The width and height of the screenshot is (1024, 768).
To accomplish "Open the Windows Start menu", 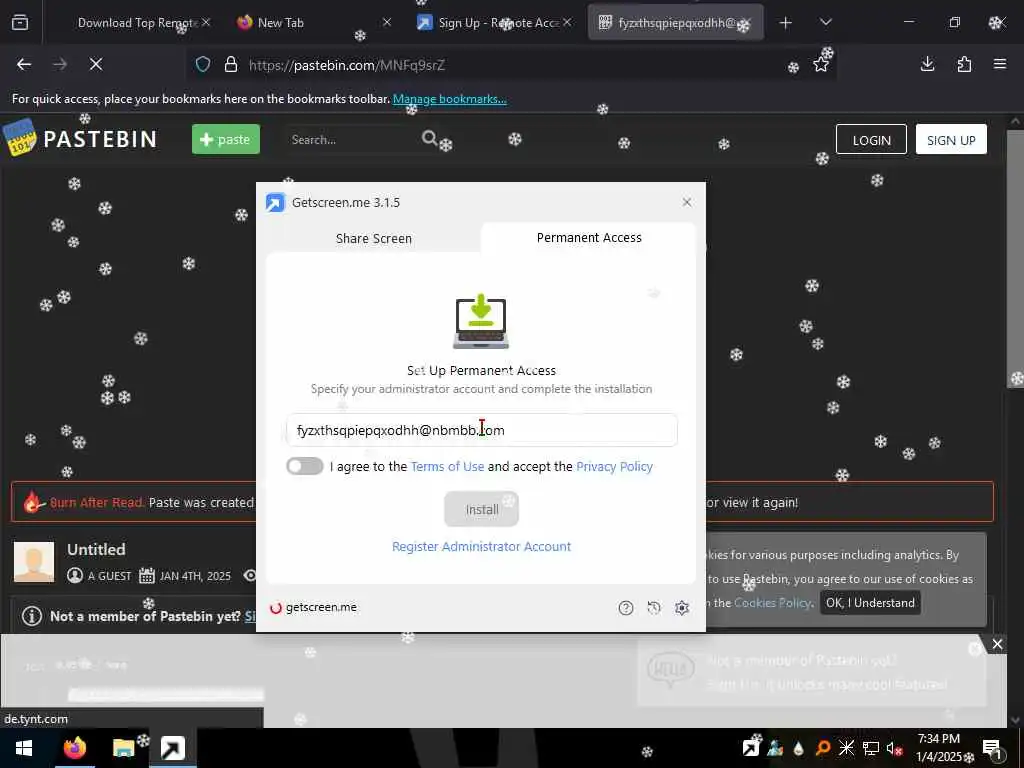I will (x=24, y=748).
